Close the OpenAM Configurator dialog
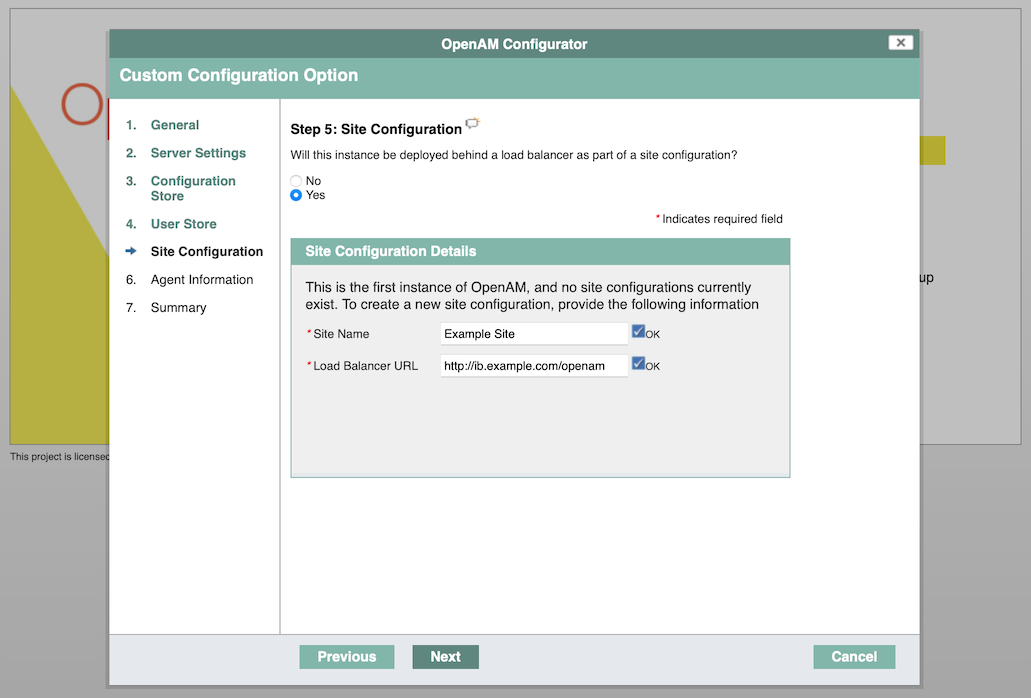This screenshot has height=698, width=1031. pos(900,43)
